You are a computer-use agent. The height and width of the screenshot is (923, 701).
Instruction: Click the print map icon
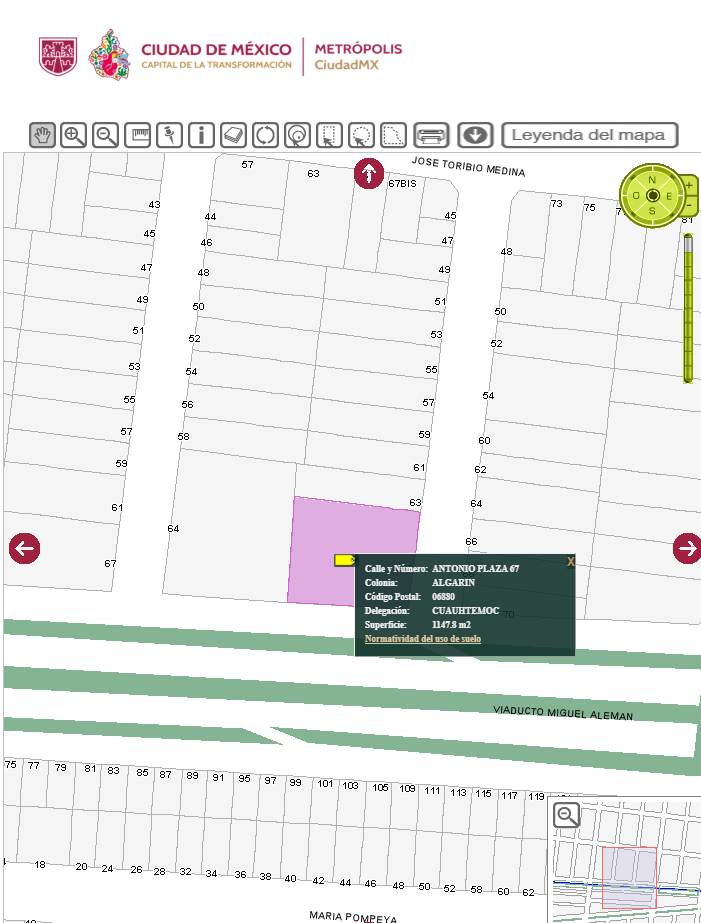[431, 135]
